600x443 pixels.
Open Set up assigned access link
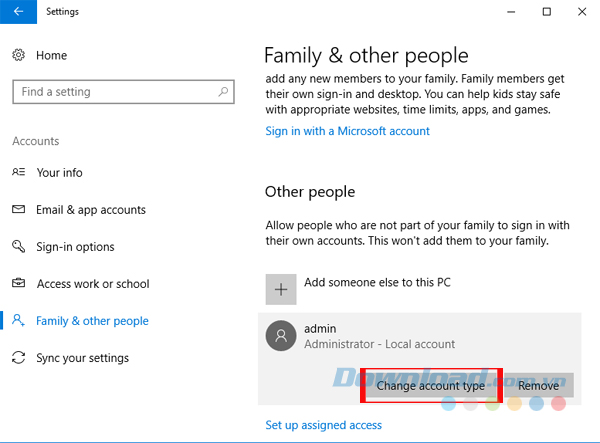(323, 425)
